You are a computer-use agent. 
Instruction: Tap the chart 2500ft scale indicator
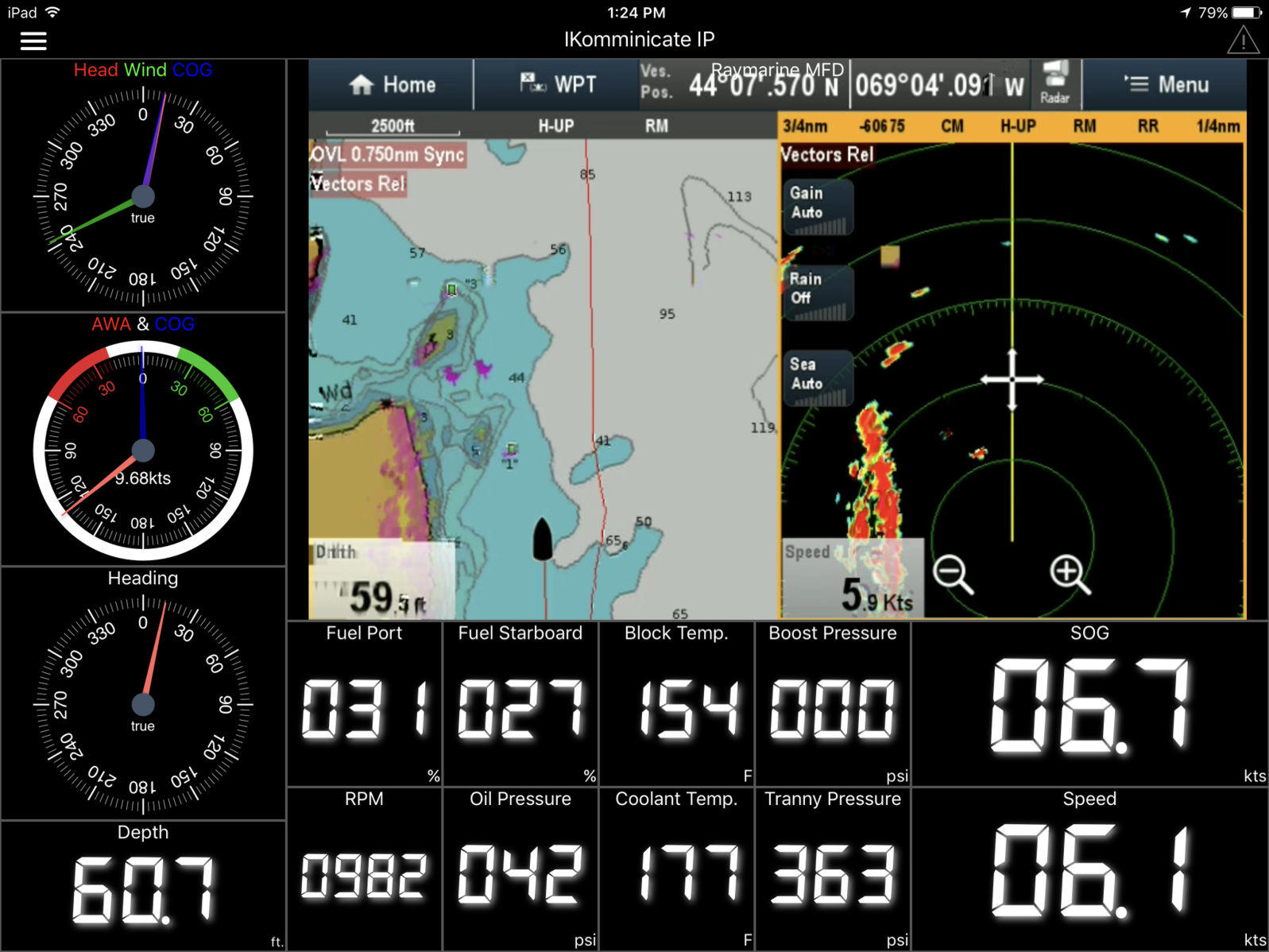(393, 126)
